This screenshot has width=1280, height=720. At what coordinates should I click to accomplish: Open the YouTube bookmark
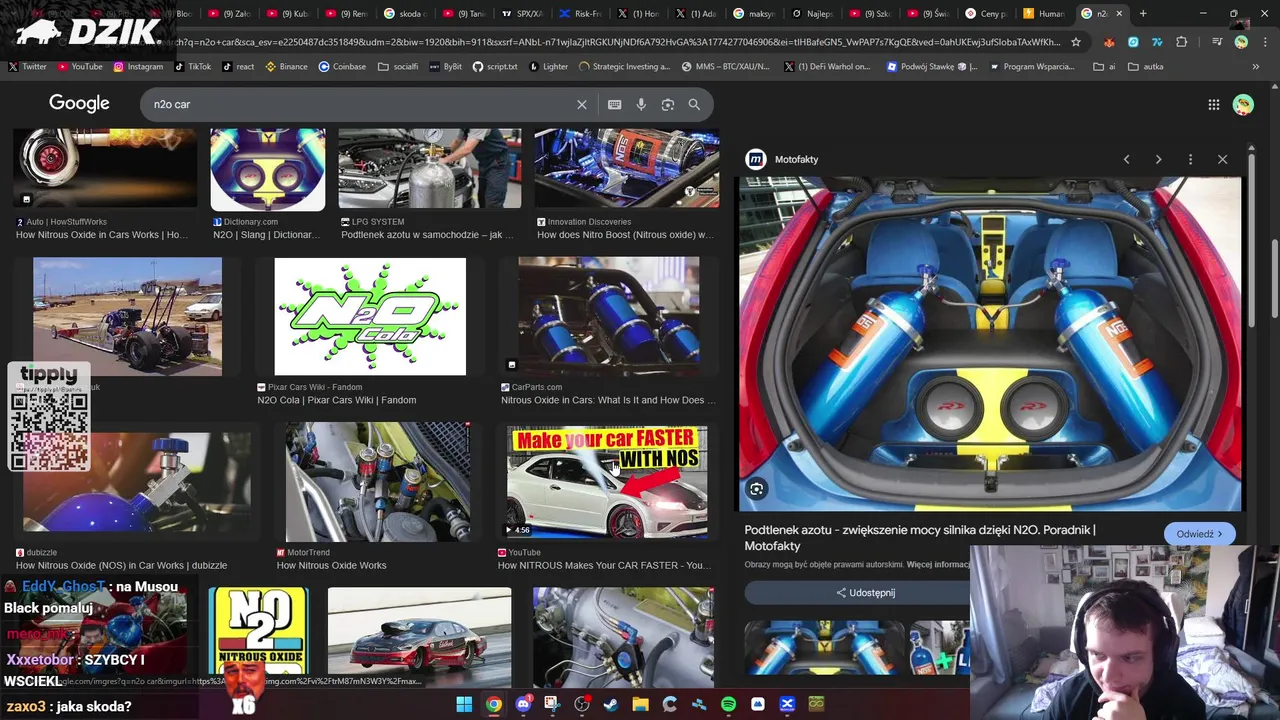80,67
